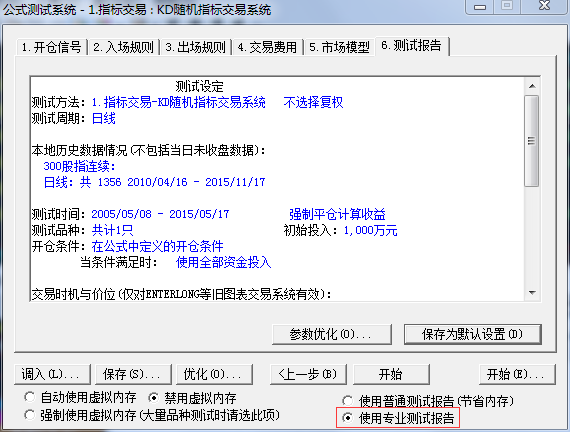Go back with <上一步(B) button
The image size is (570, 432).
[x=308, y=374]
